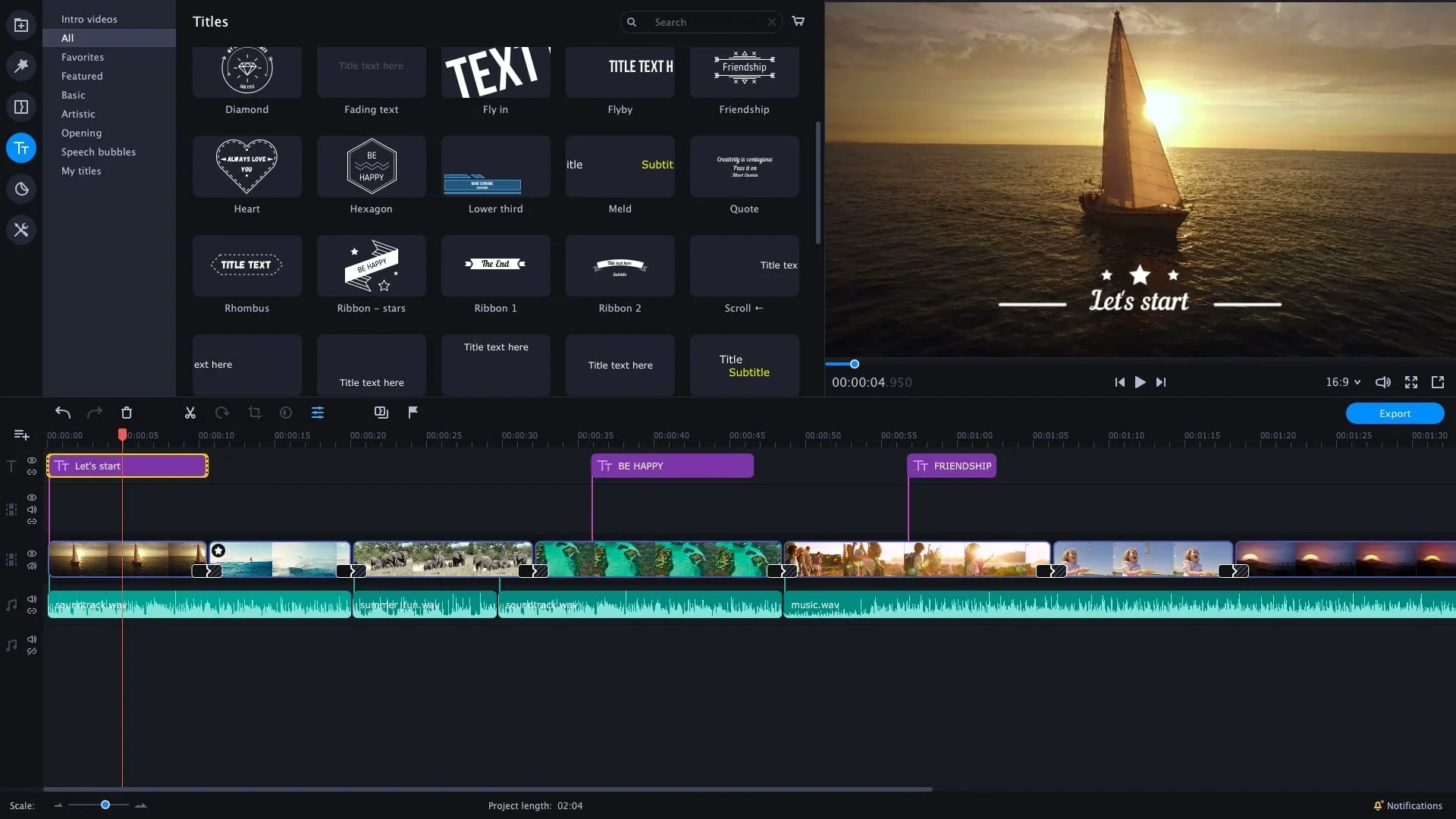The image size is (1456, 819).
Task: Open the Basic titles category
Action: pyautogui.click(x=73, y=95)
